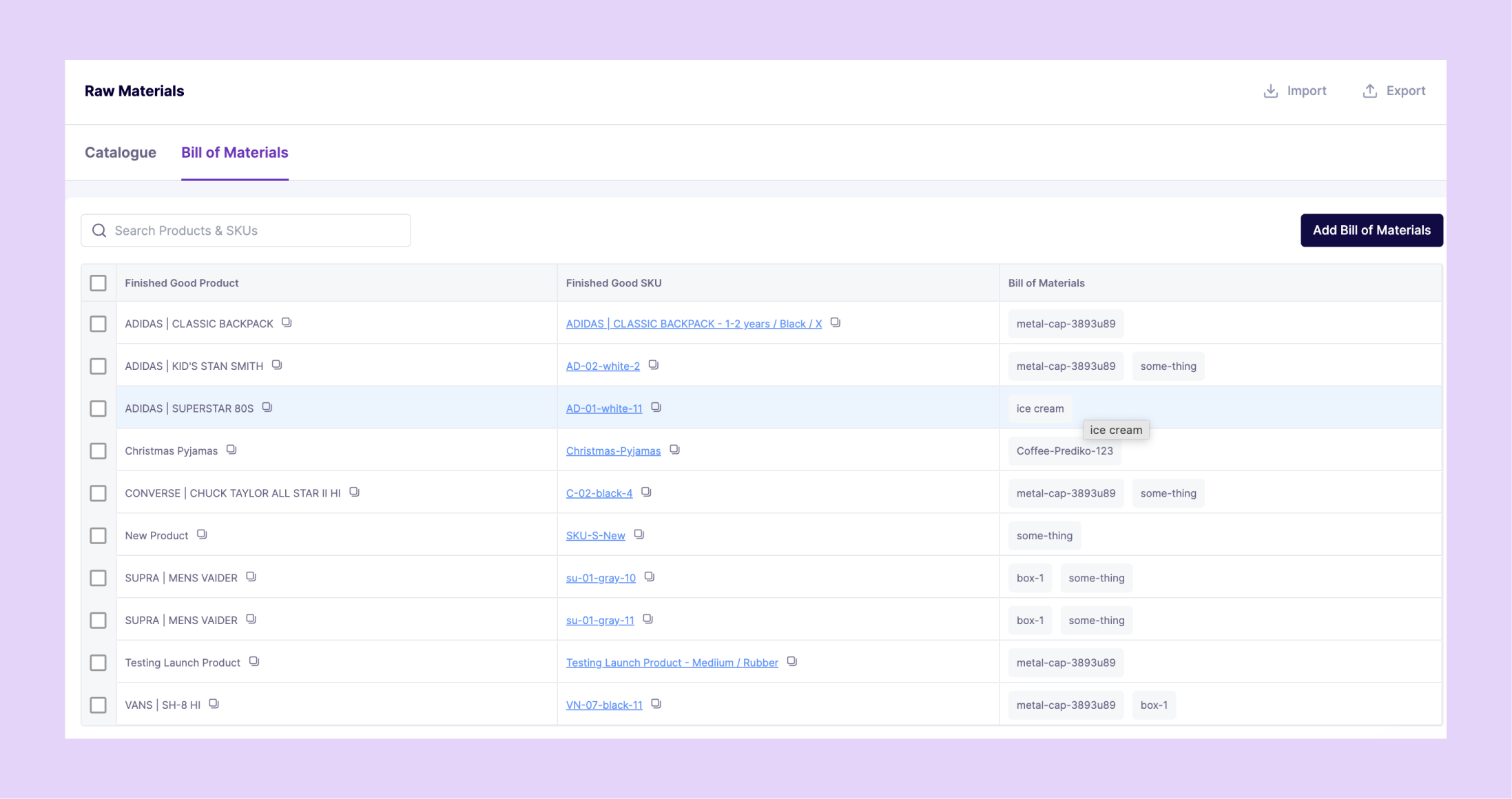The height and width of the screenshot is (799, 1512).
Task: Copy Christmas Pyjamas product name
Action: tap(231, 450)
